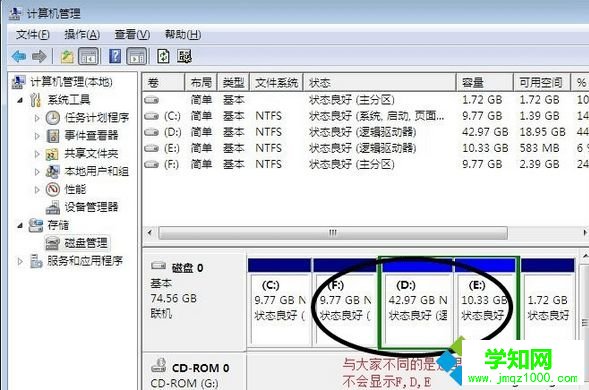Click the Forward arrow toolbar icon
Image resolution: width=589 pixels, height=390 pixels.
pos(39,57)
